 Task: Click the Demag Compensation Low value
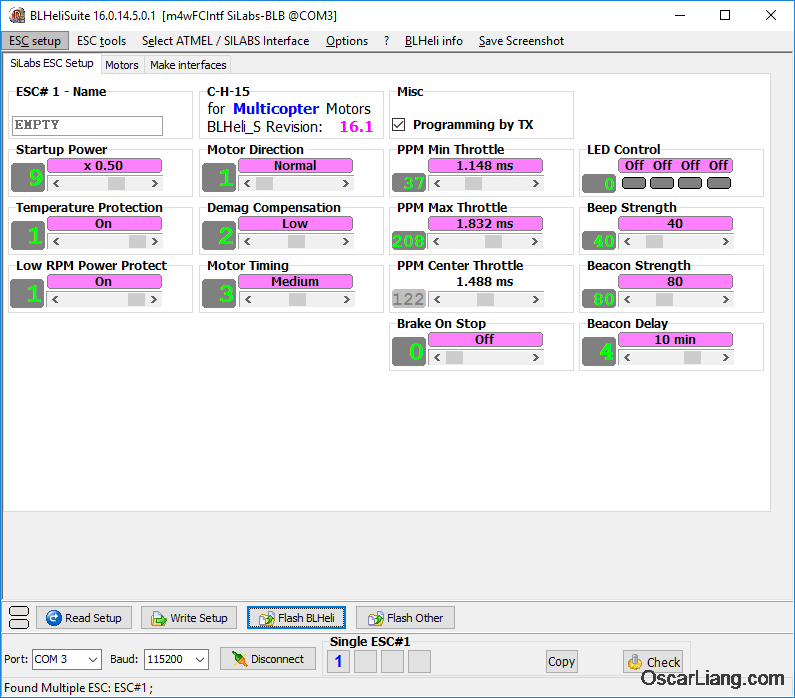[x=296, y=224]
